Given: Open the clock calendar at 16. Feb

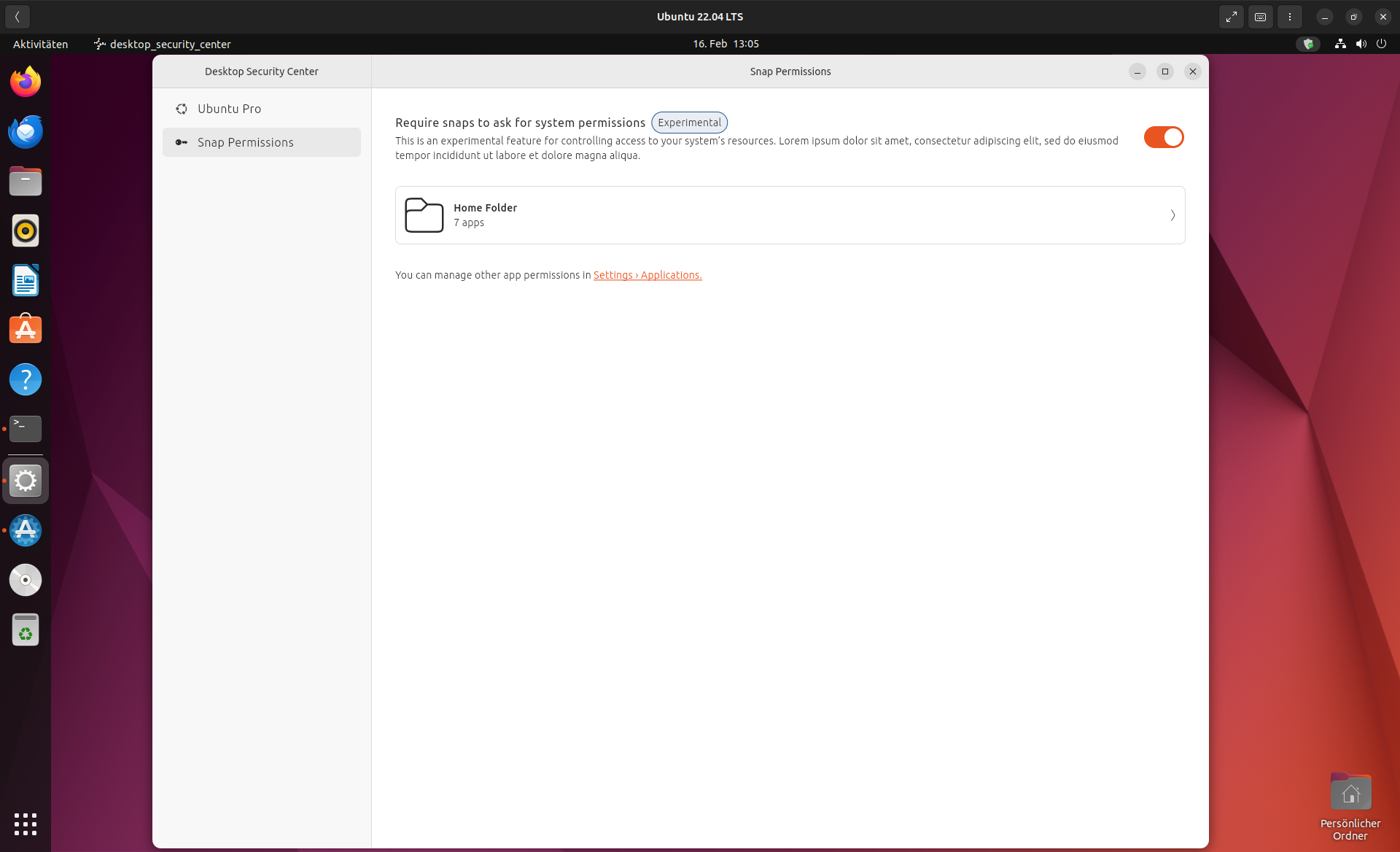Looking at the screenshot, I should (x=726, y=44).
